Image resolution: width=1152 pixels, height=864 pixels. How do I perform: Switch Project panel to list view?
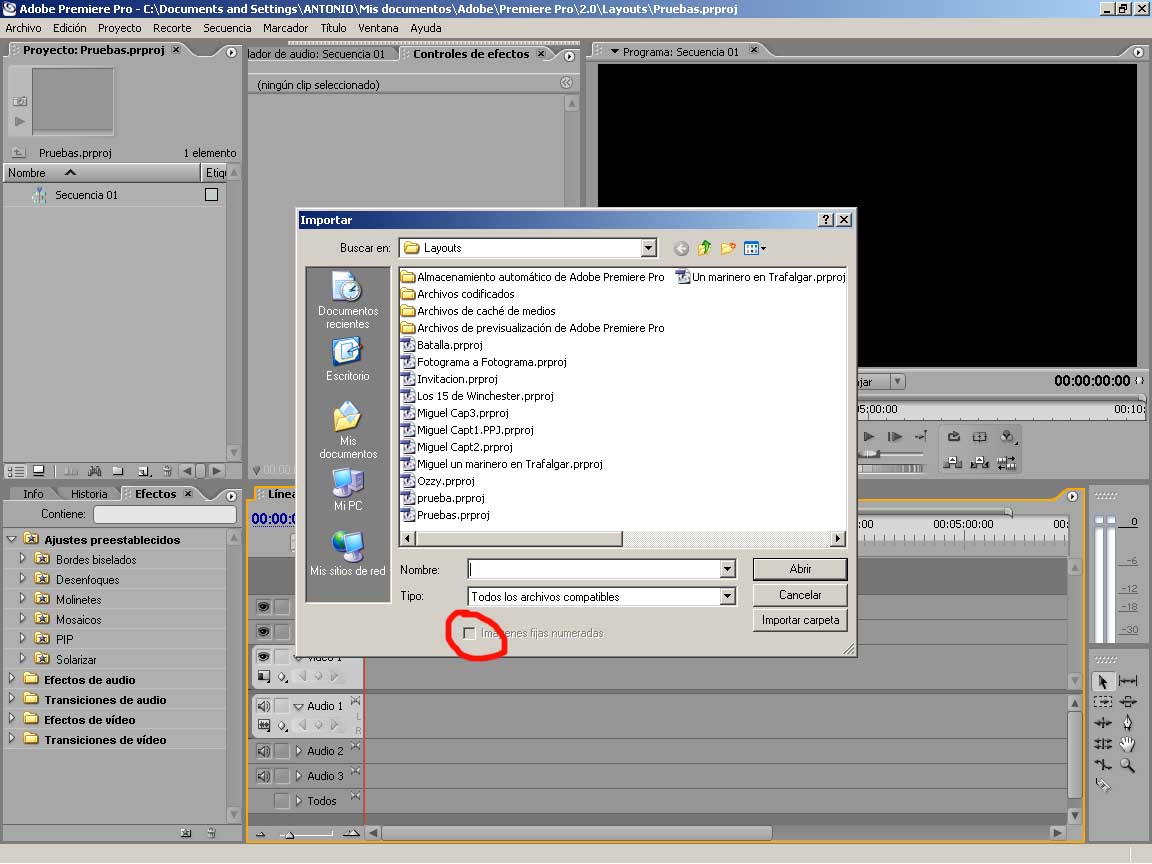16,471
